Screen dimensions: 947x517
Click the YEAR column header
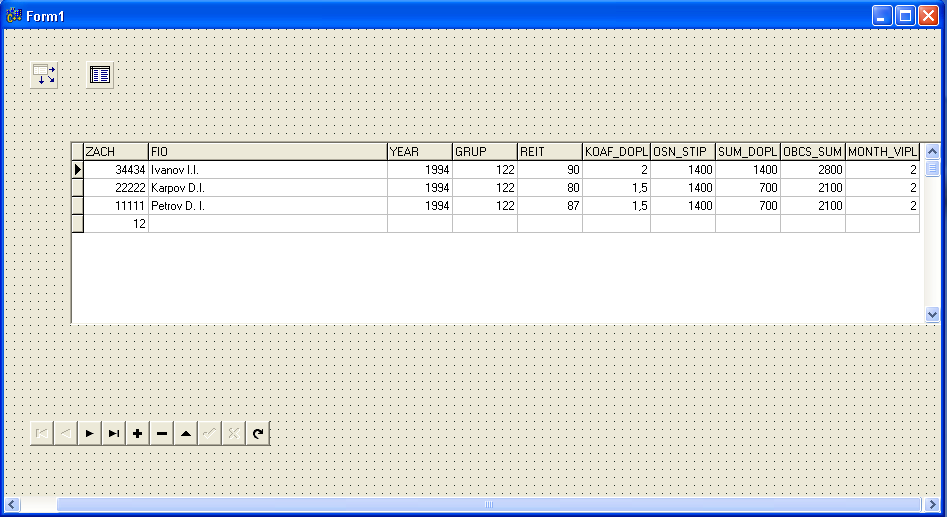coord(420,152)
